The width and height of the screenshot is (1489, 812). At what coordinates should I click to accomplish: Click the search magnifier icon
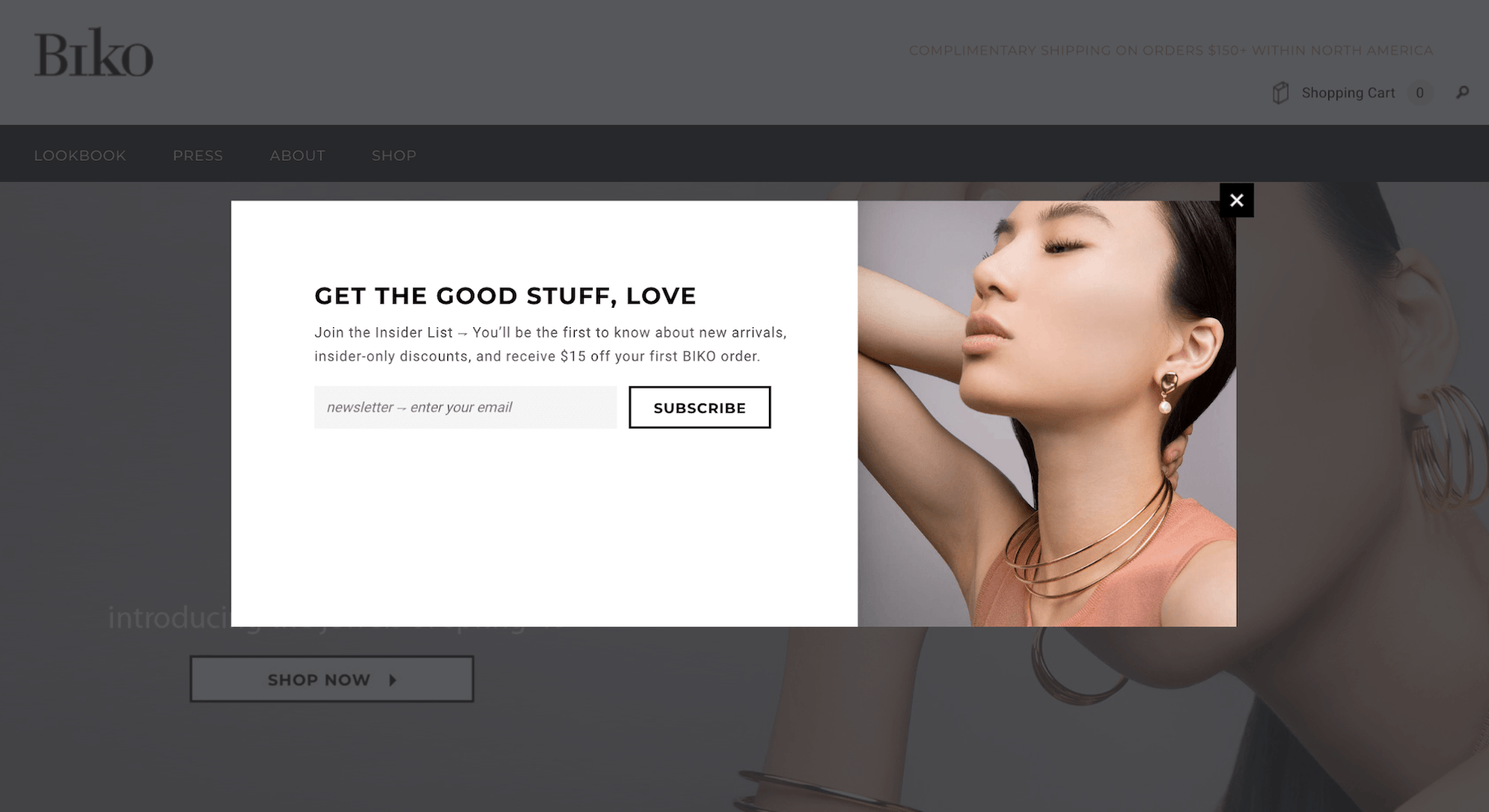[1462, 92]
